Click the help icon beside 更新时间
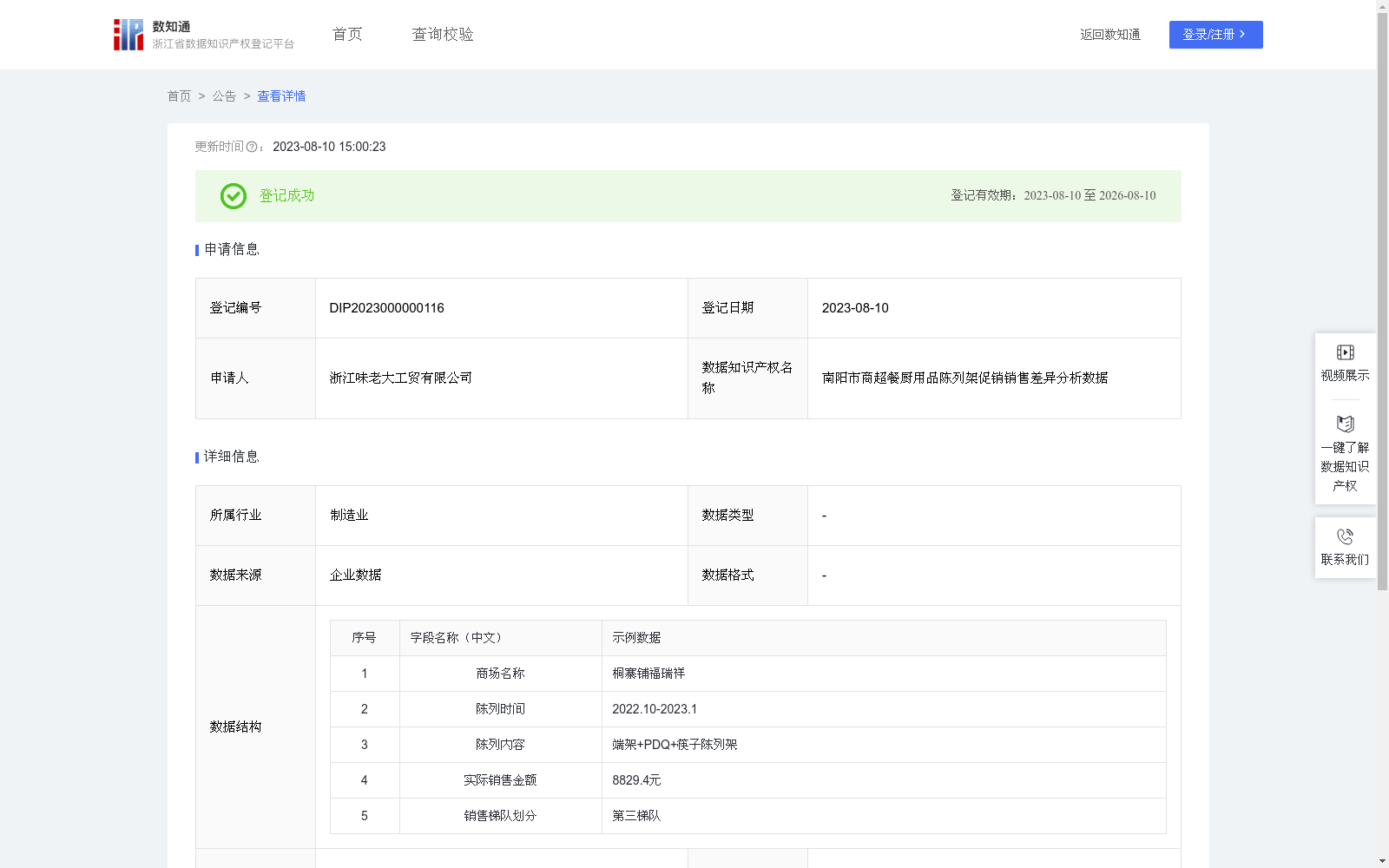Image resolution: width=1389 pixels, height=868 pixels. [x=252, y=148]
